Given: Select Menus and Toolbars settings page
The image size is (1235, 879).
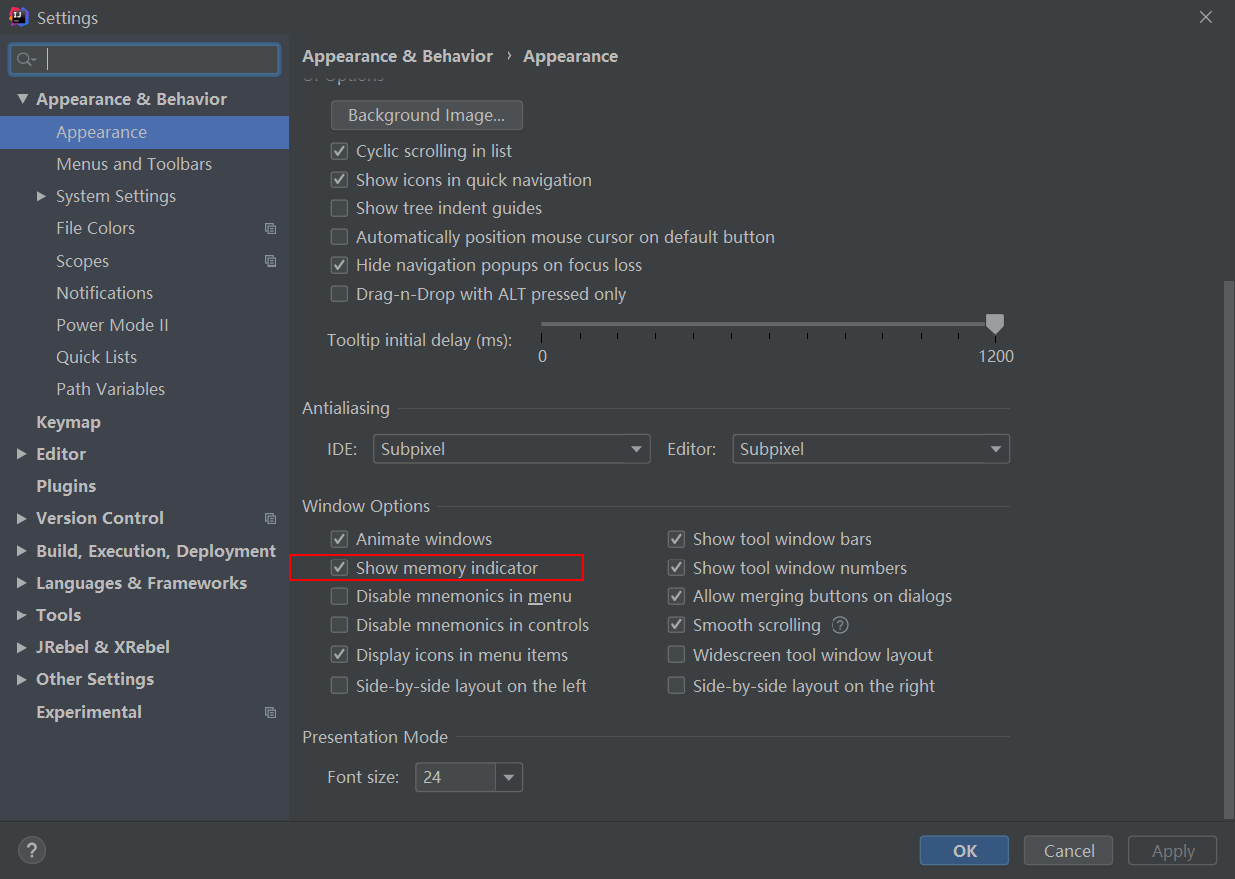Looking at the screenshot, I should tap(134, 164).
